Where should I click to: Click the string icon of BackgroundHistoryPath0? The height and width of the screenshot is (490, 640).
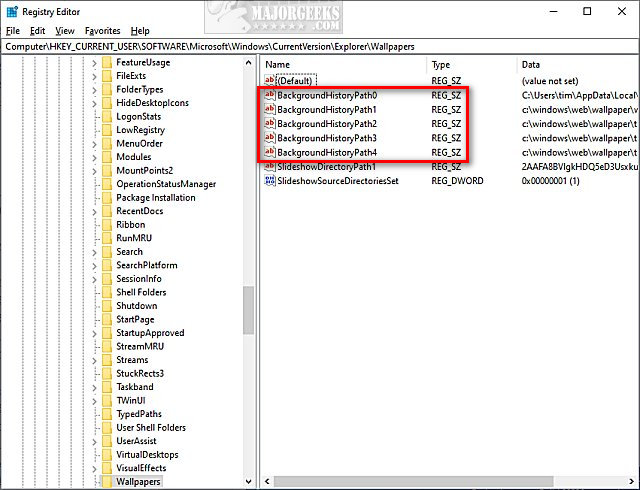point(270,95)
